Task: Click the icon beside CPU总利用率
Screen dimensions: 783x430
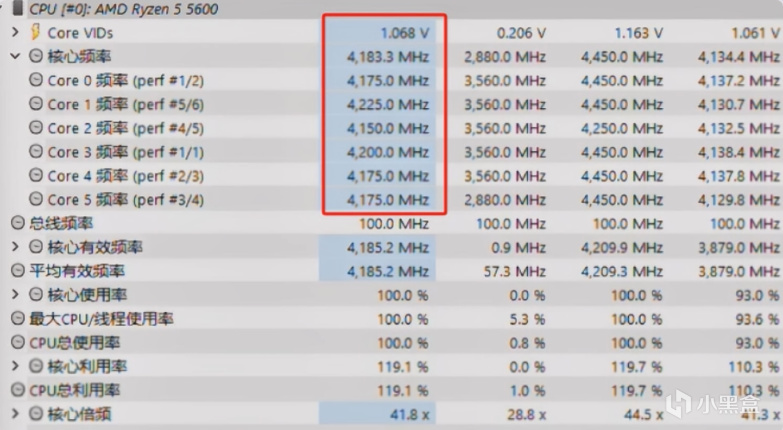Action: (18, 390)
